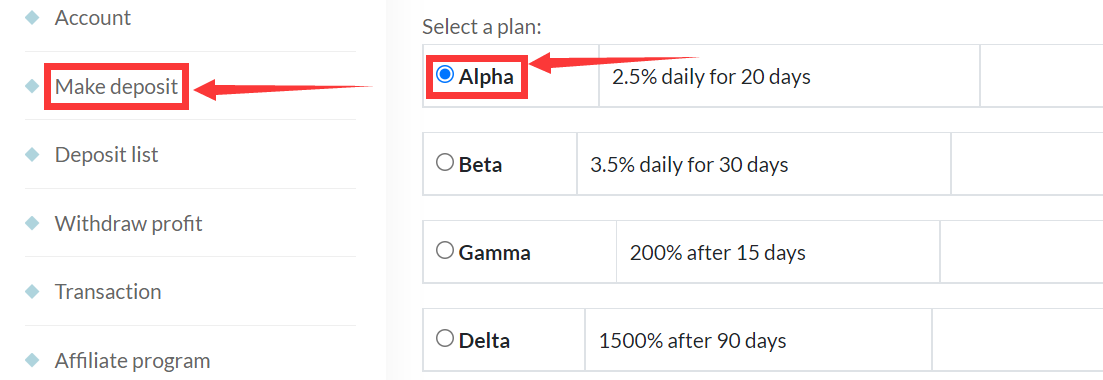
Task: Click the Alpha plan name label
Action: (x=486, y=77)
